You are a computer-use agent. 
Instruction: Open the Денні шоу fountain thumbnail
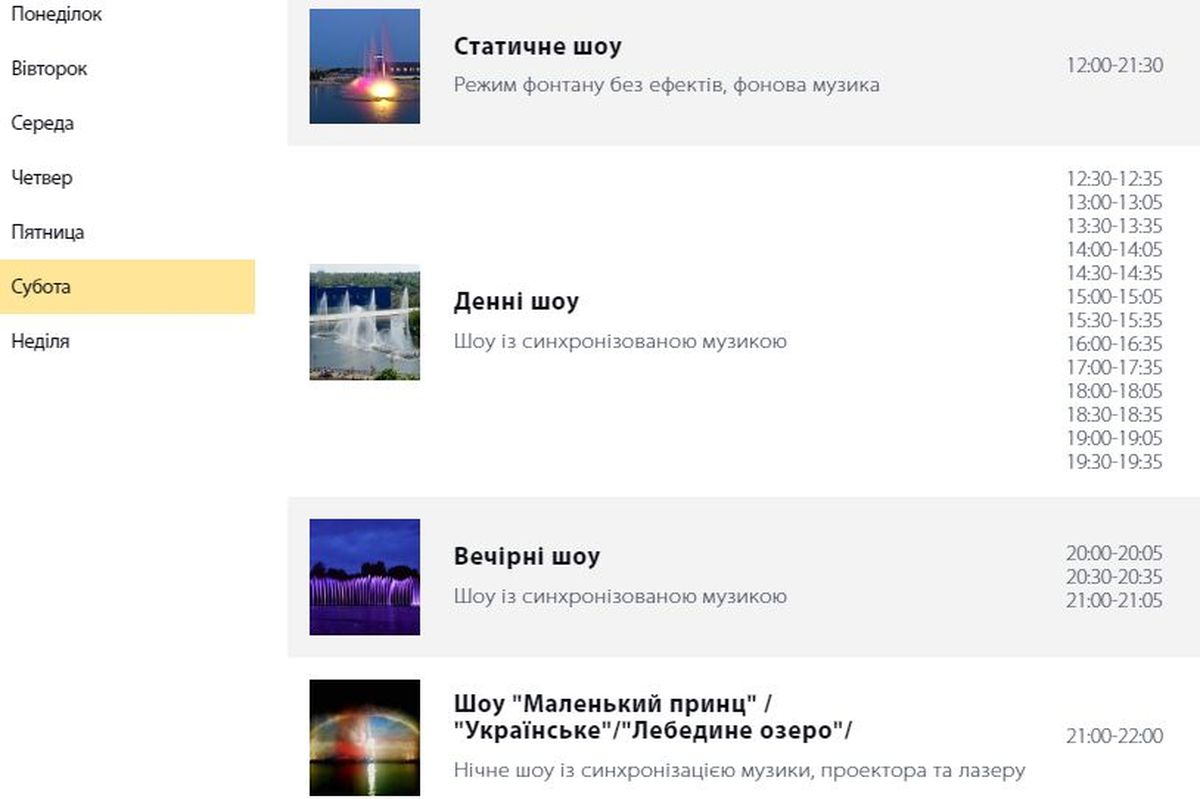(x=365, y=322)
